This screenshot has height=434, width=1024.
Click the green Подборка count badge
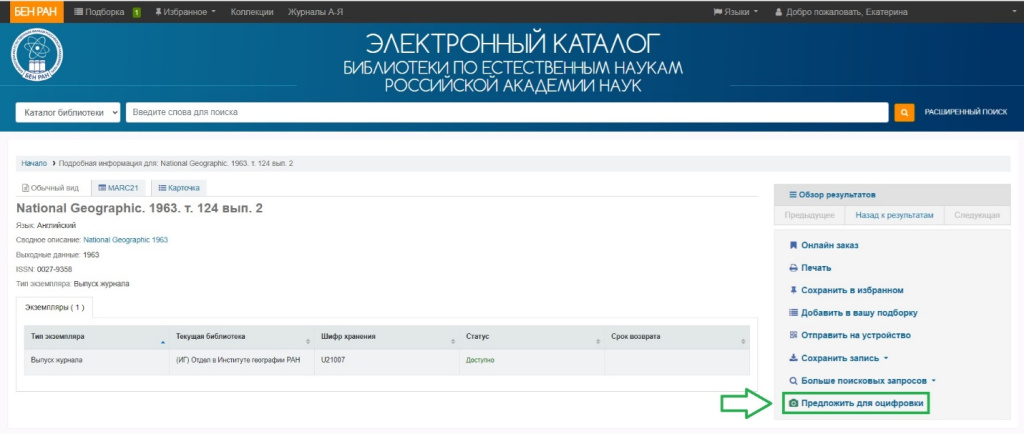coord(136,12)
